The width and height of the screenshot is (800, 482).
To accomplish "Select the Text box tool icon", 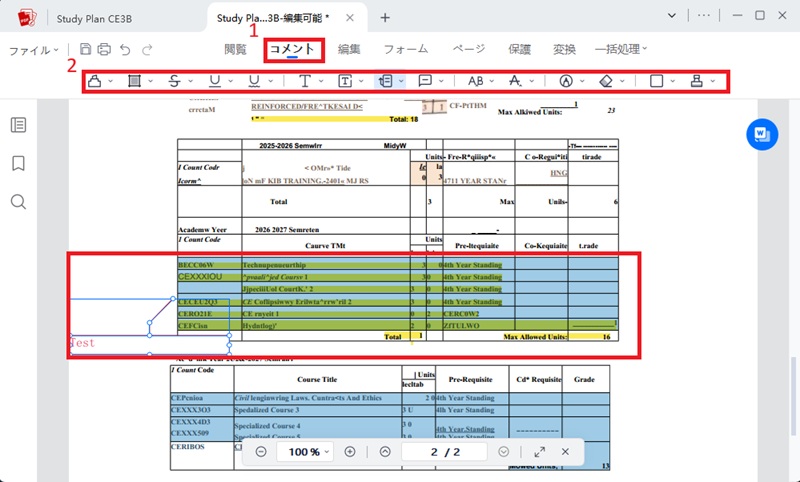I will coord(345,81).
